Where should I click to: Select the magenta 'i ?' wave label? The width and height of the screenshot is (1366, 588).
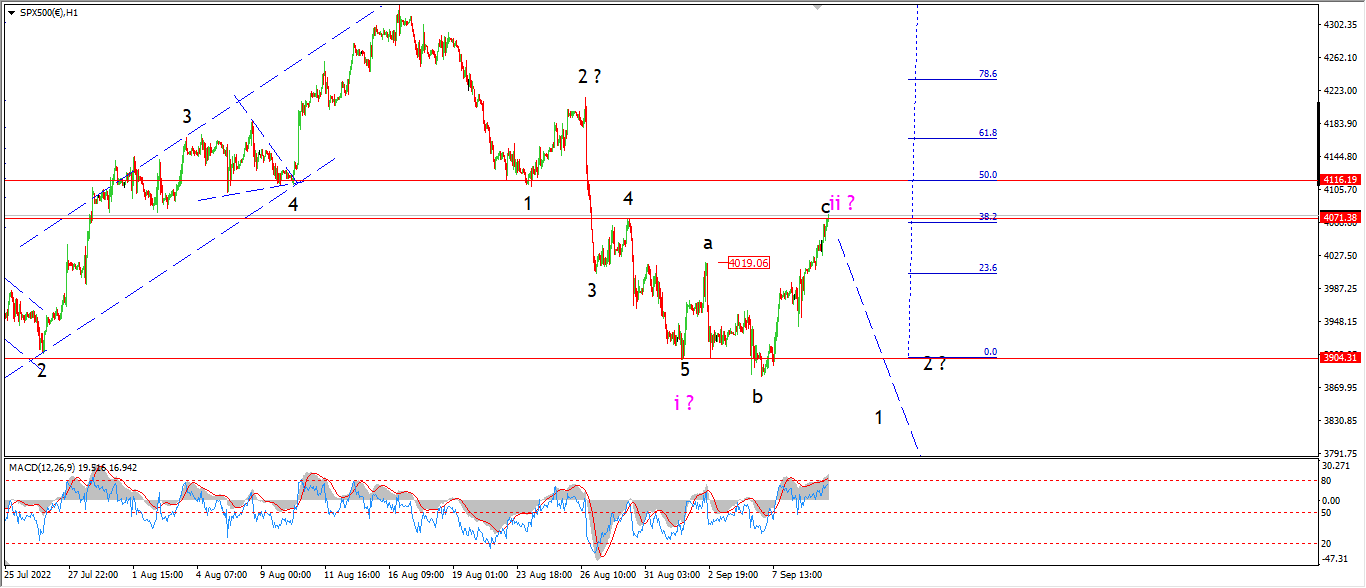click(684, 402)
